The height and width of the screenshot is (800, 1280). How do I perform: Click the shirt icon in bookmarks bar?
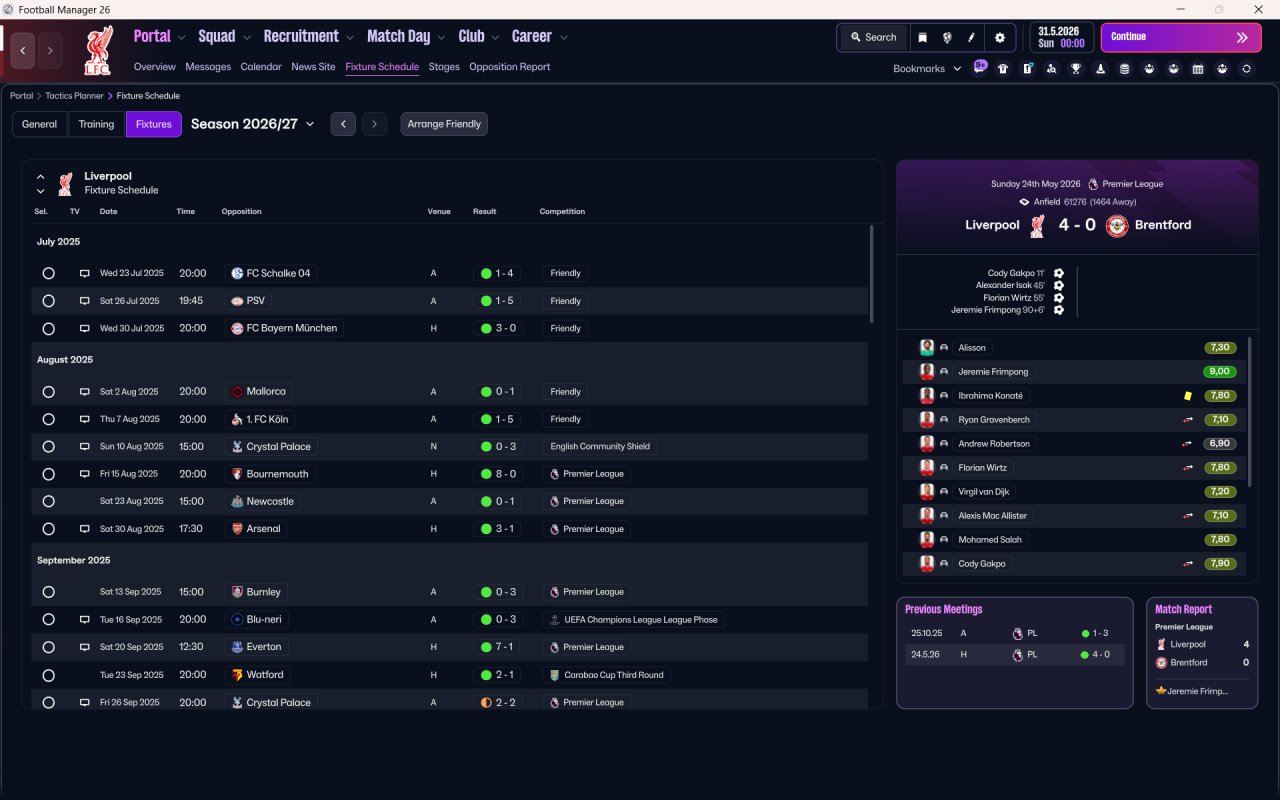pyautogui.click(x=1003, y=69)
